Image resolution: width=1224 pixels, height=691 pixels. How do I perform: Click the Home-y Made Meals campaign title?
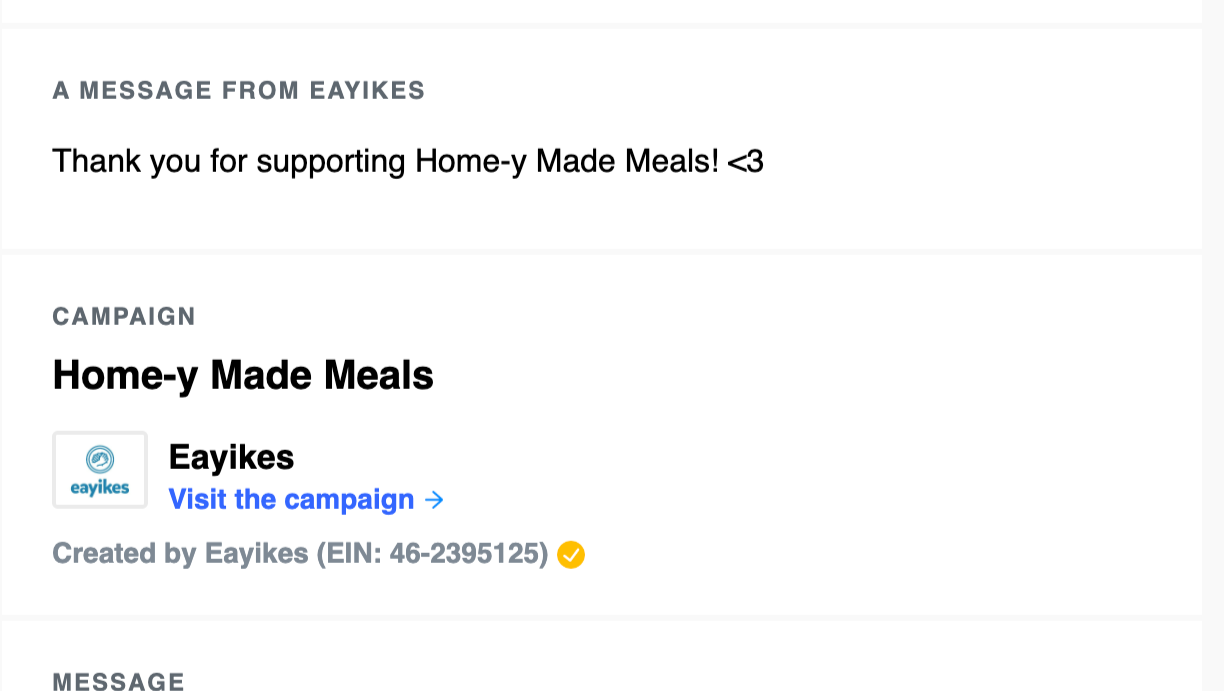pos(243,375)
